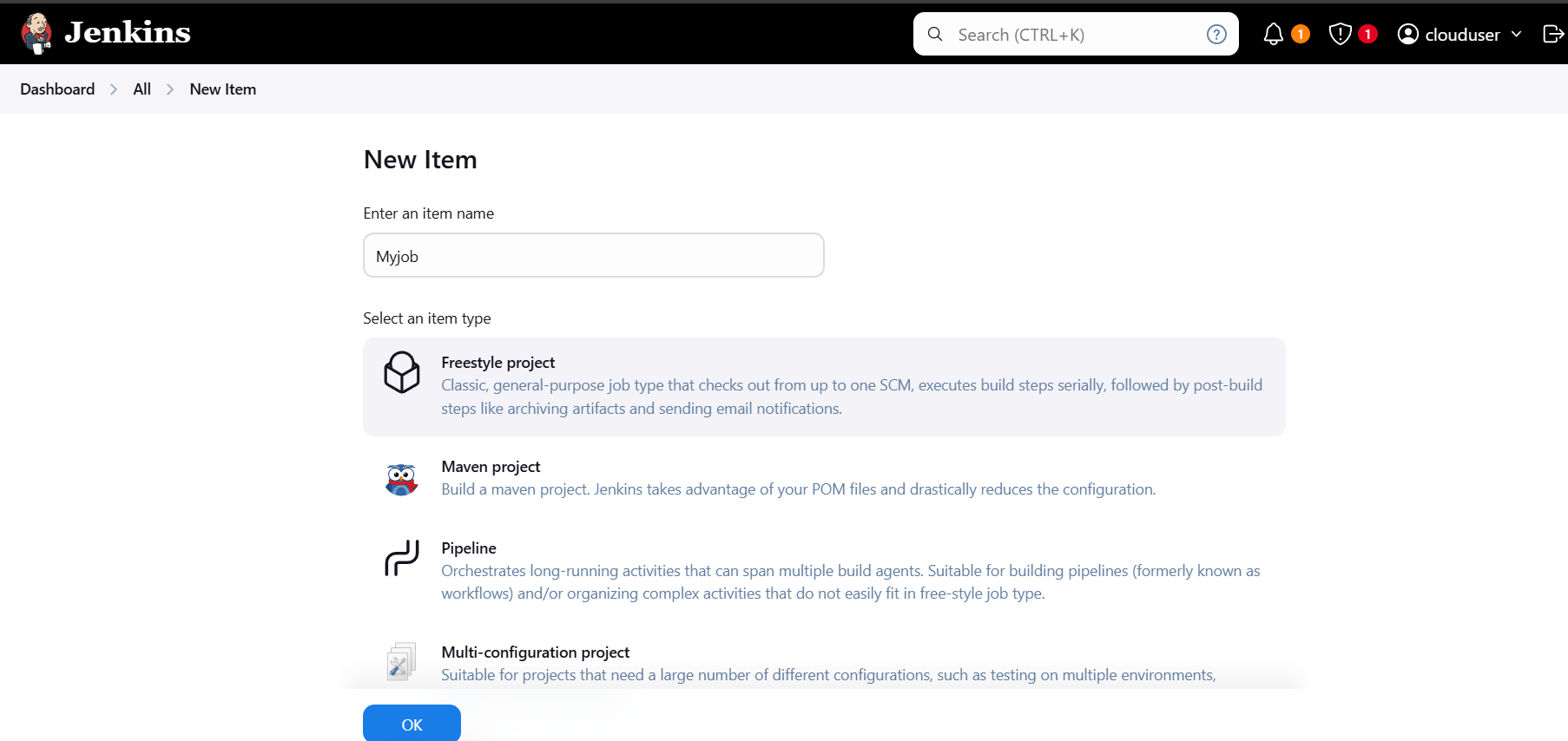Select the Maven project owl icon
Viewport: 1568px width, 741px height.
pyautogui.click(x=401, y=479)
